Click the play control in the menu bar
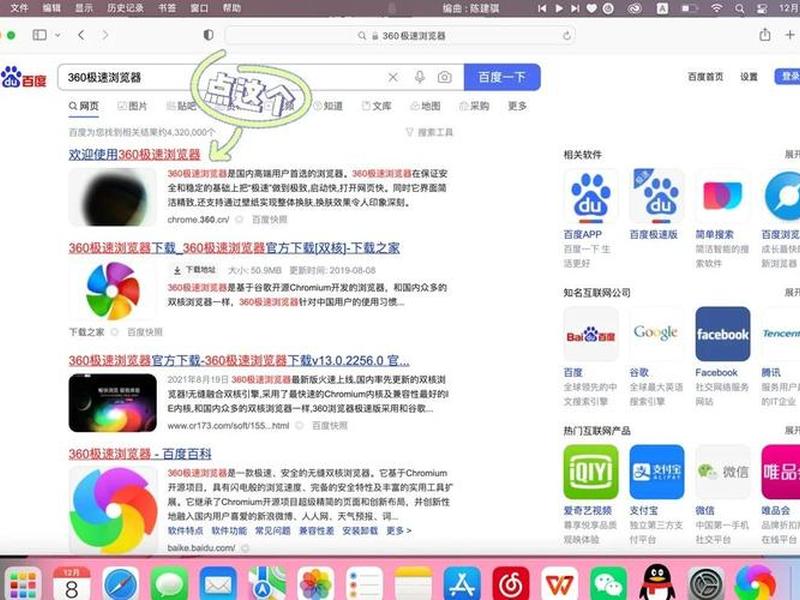Viewport: 800px width, 600px height. coord(559,8)
